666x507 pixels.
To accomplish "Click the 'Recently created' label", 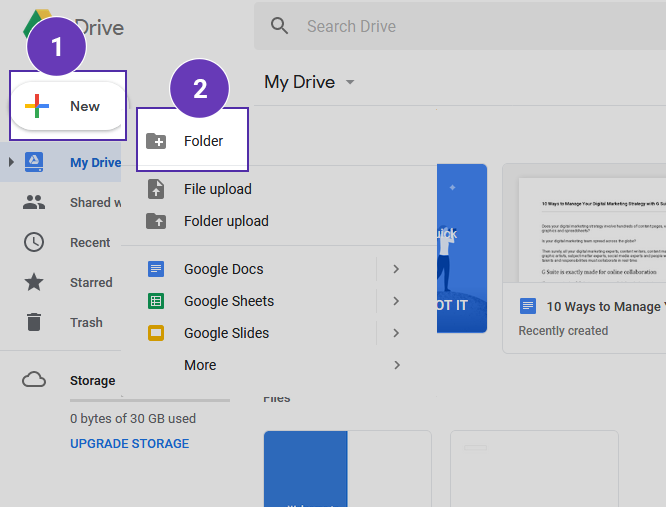I will [x=563, y=330].
